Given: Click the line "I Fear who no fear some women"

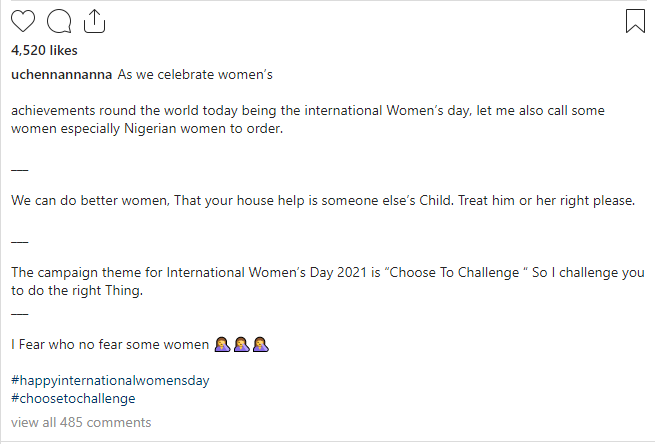Looking at the screenshot, I should (110, 345).
